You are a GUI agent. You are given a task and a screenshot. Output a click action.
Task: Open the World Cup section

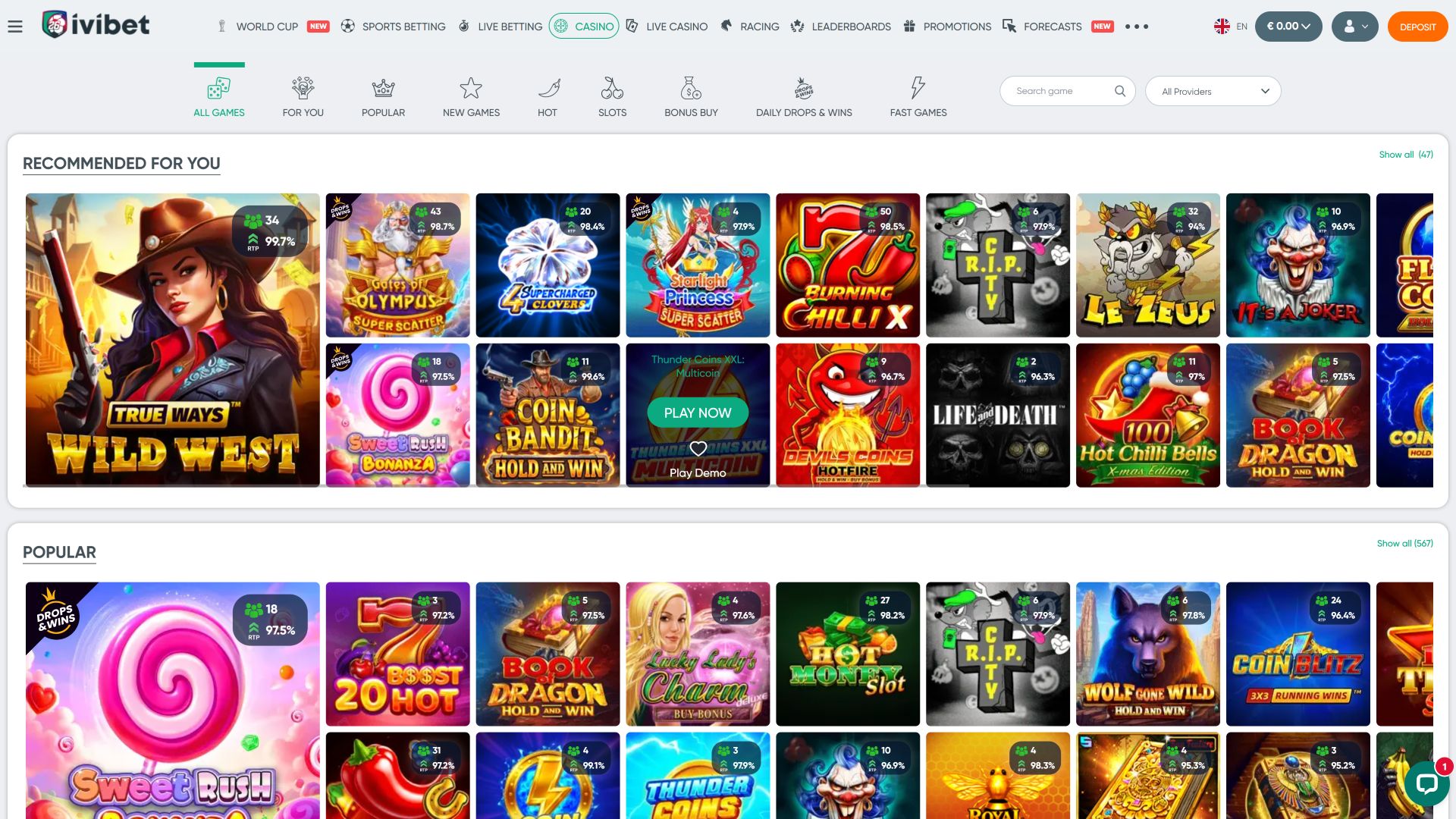(x=266, y=27)
